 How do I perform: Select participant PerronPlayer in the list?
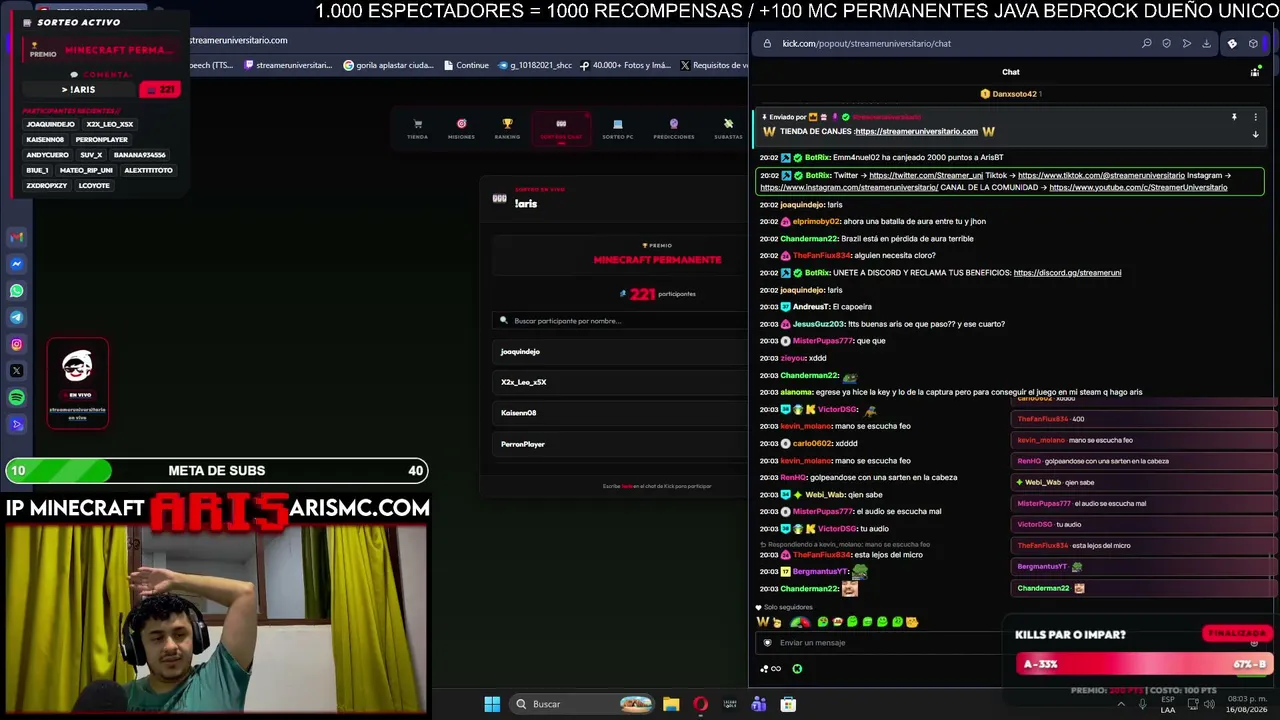coord(622,444)
